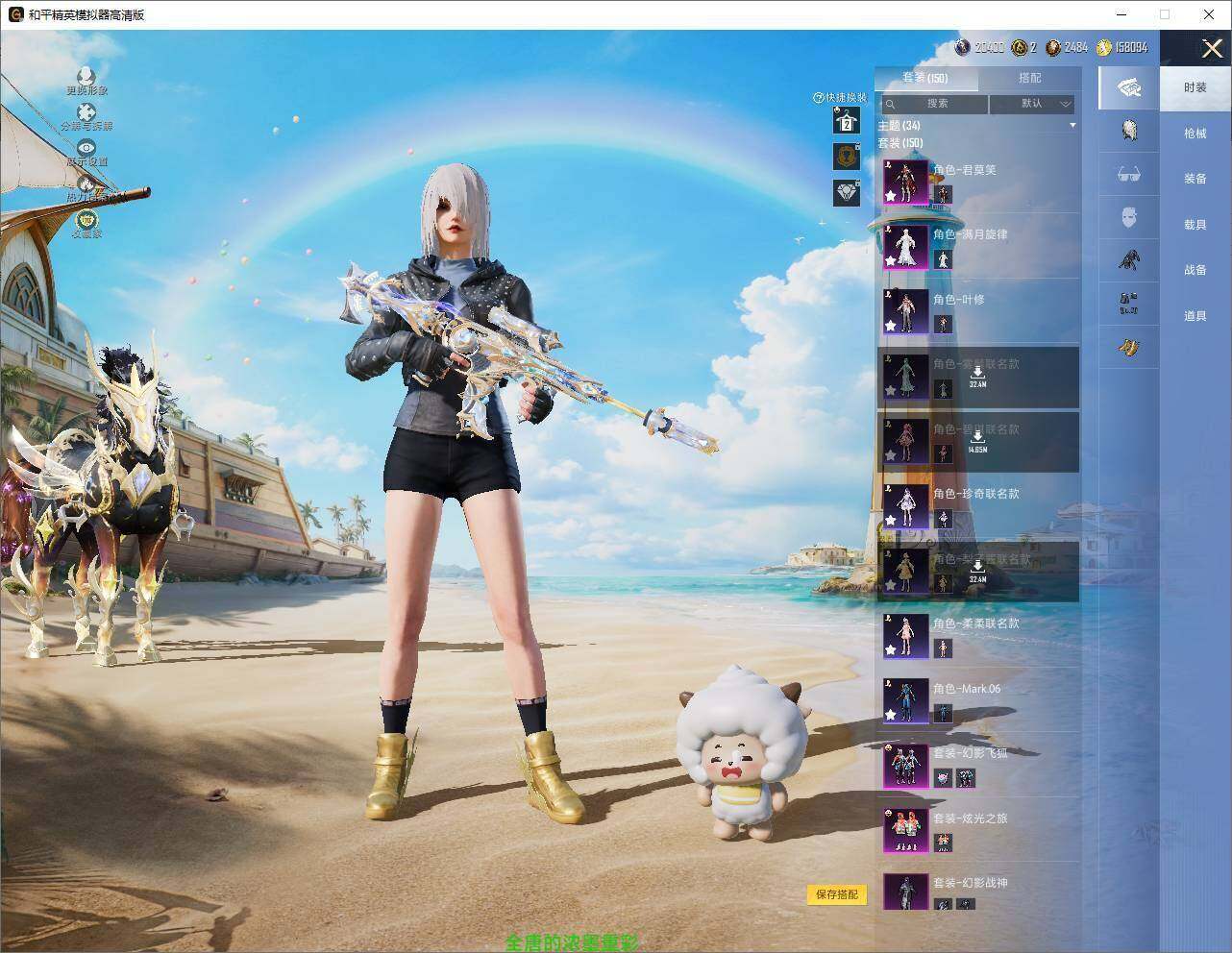The image size is (1232, 953).
Task: Select the golden shoes category icon
Action: tap(1129, 346)
